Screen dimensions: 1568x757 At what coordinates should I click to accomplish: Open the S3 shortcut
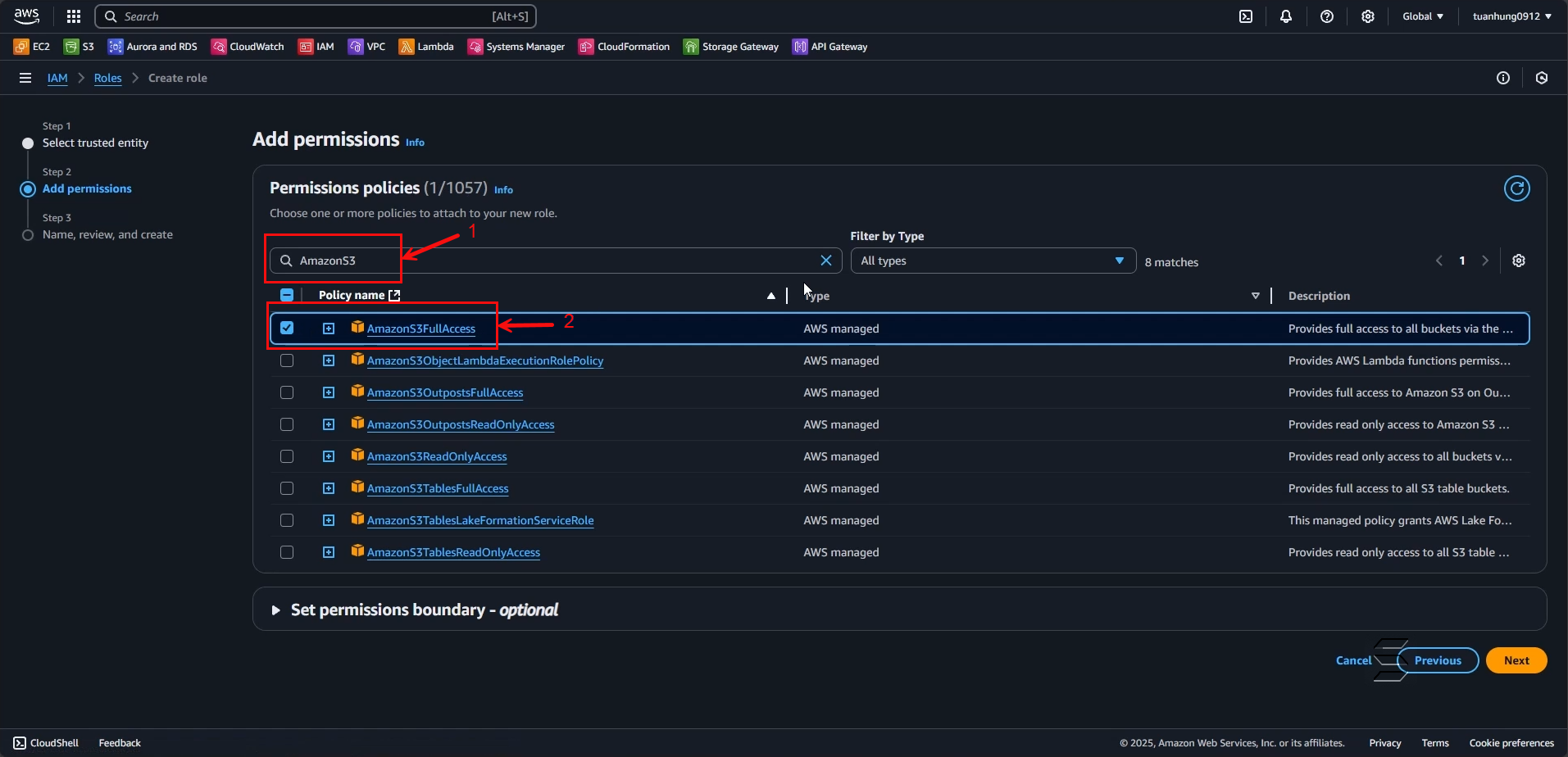pos(80,47)
